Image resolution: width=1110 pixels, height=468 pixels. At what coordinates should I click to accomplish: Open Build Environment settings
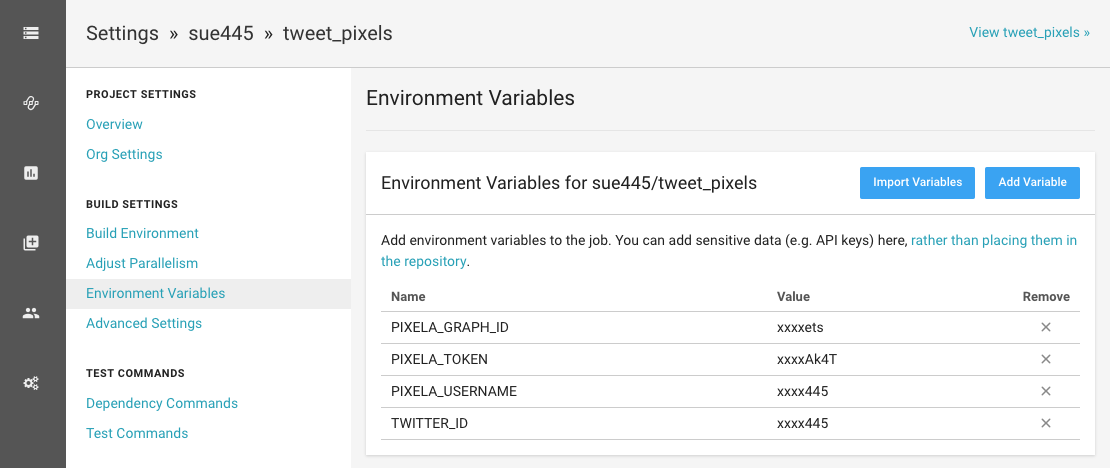pos(142,233)
